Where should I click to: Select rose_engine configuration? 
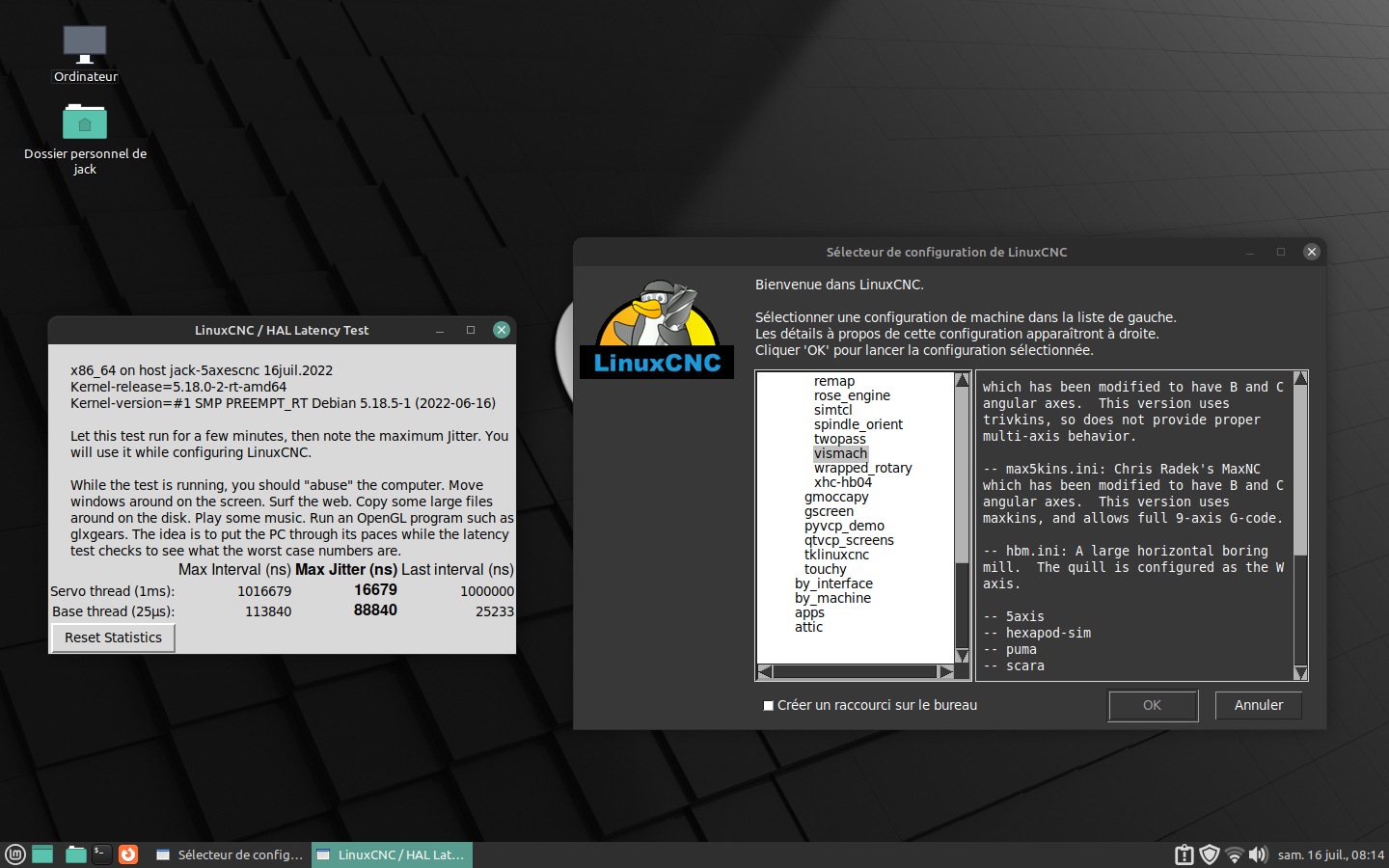852,395
